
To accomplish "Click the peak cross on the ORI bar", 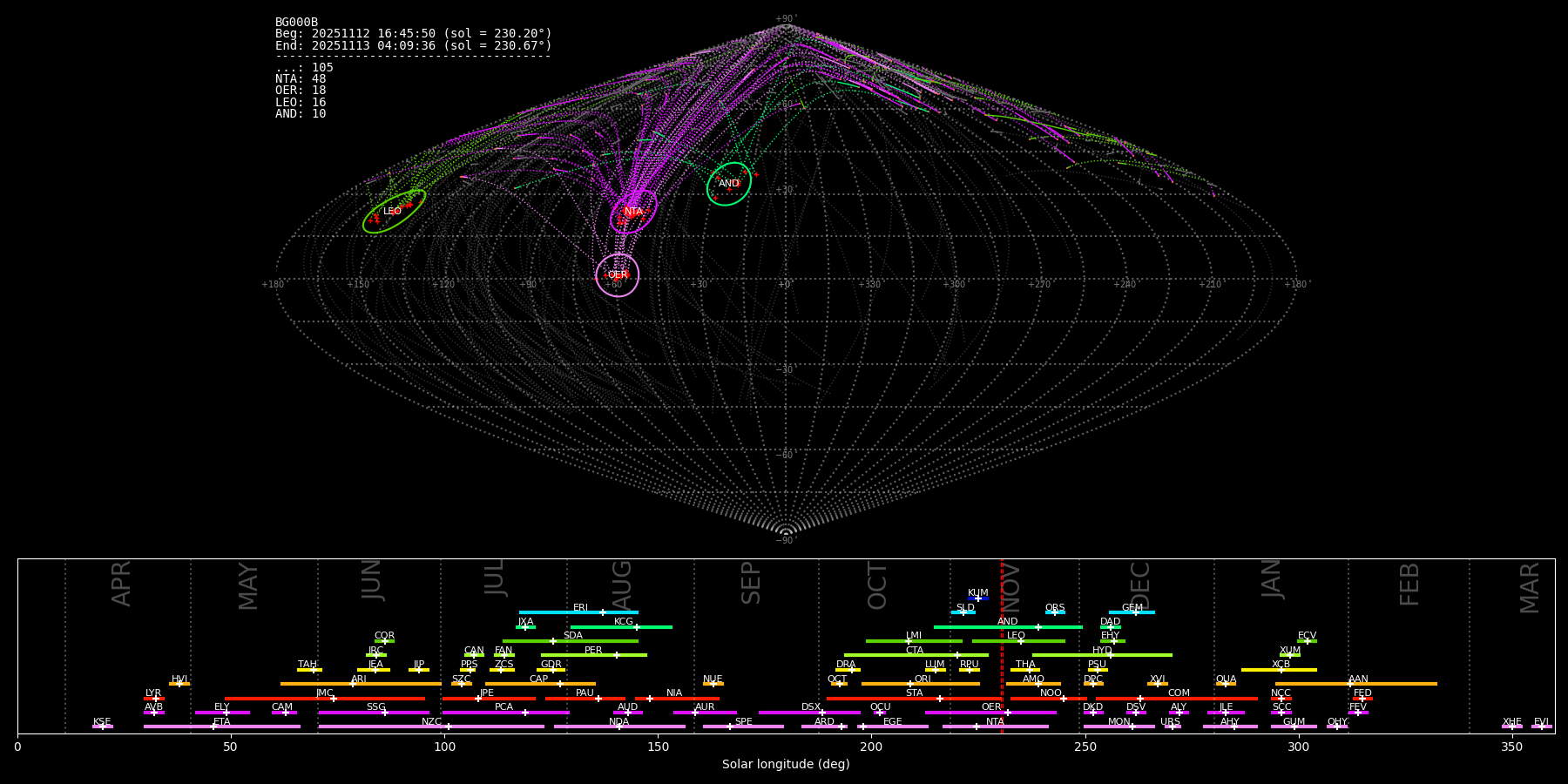I will [x=910, y=684].
